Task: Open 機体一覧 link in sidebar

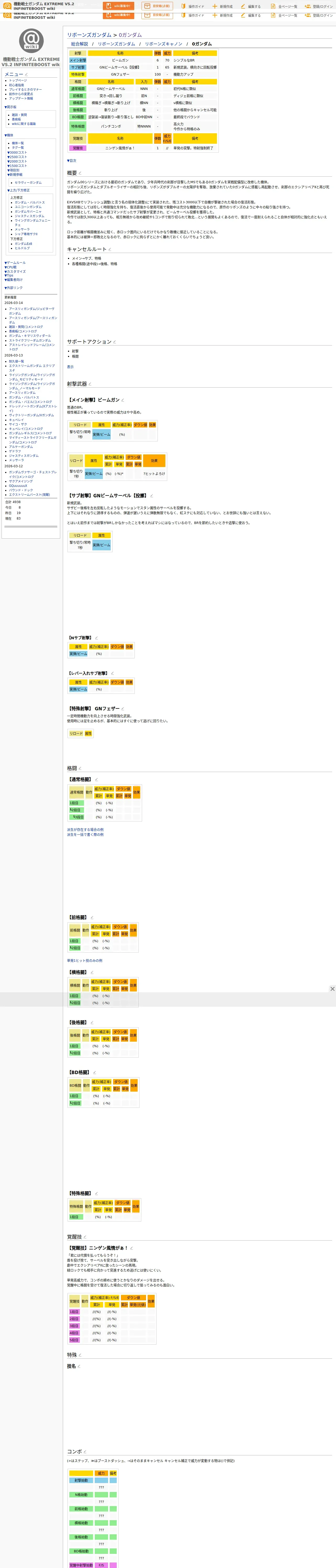Action: (x=18, y=143)
